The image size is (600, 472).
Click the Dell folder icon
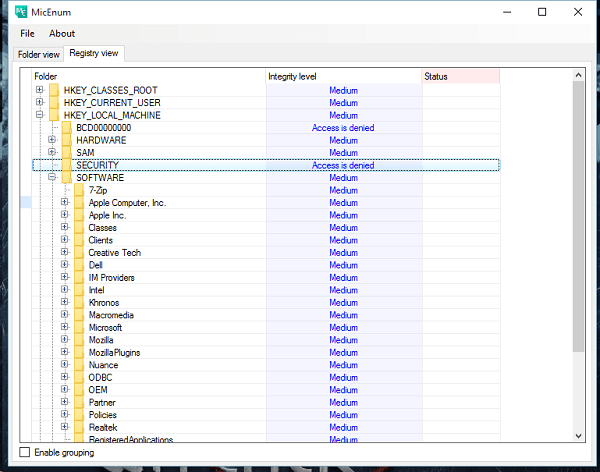coord(79,265)
